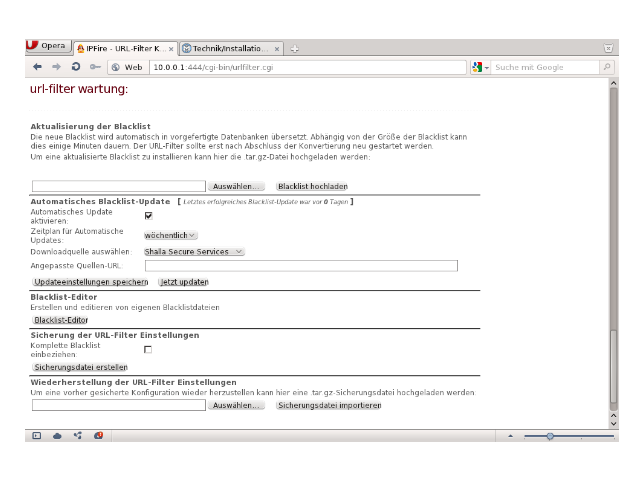Focus the Suche mit Google field
The width and height of the screenshot is (640, 480).
545,67
